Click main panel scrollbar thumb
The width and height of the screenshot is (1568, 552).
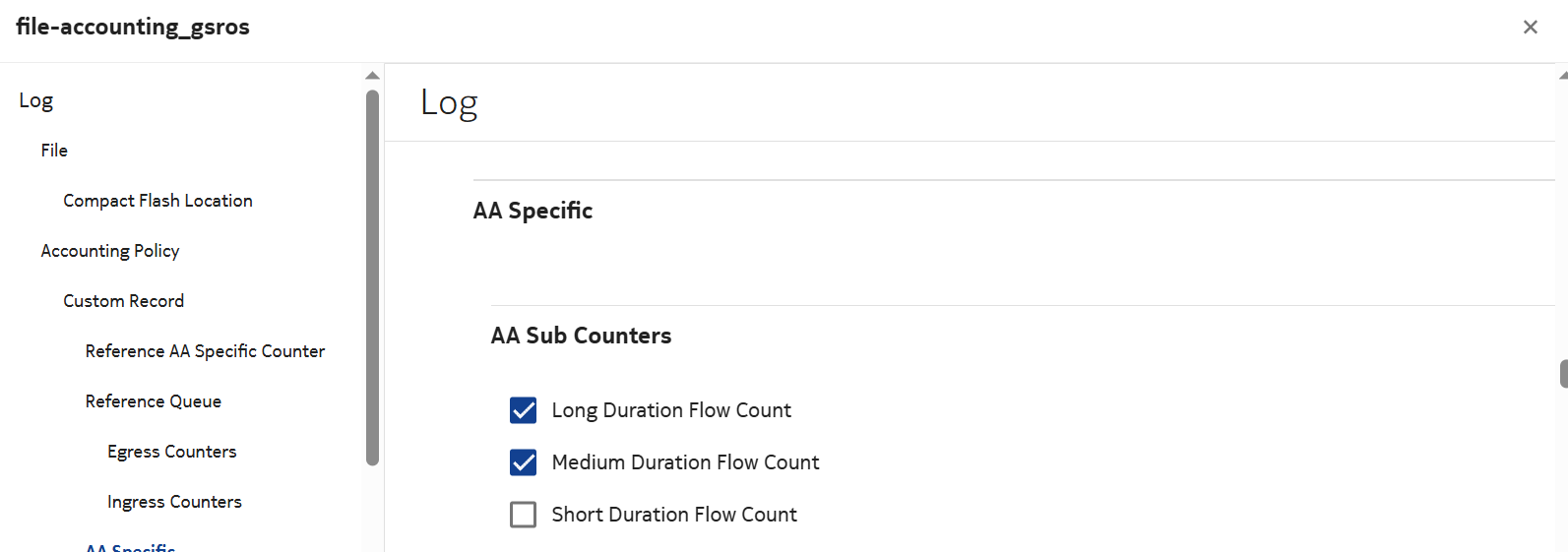tap(1563, 374)
